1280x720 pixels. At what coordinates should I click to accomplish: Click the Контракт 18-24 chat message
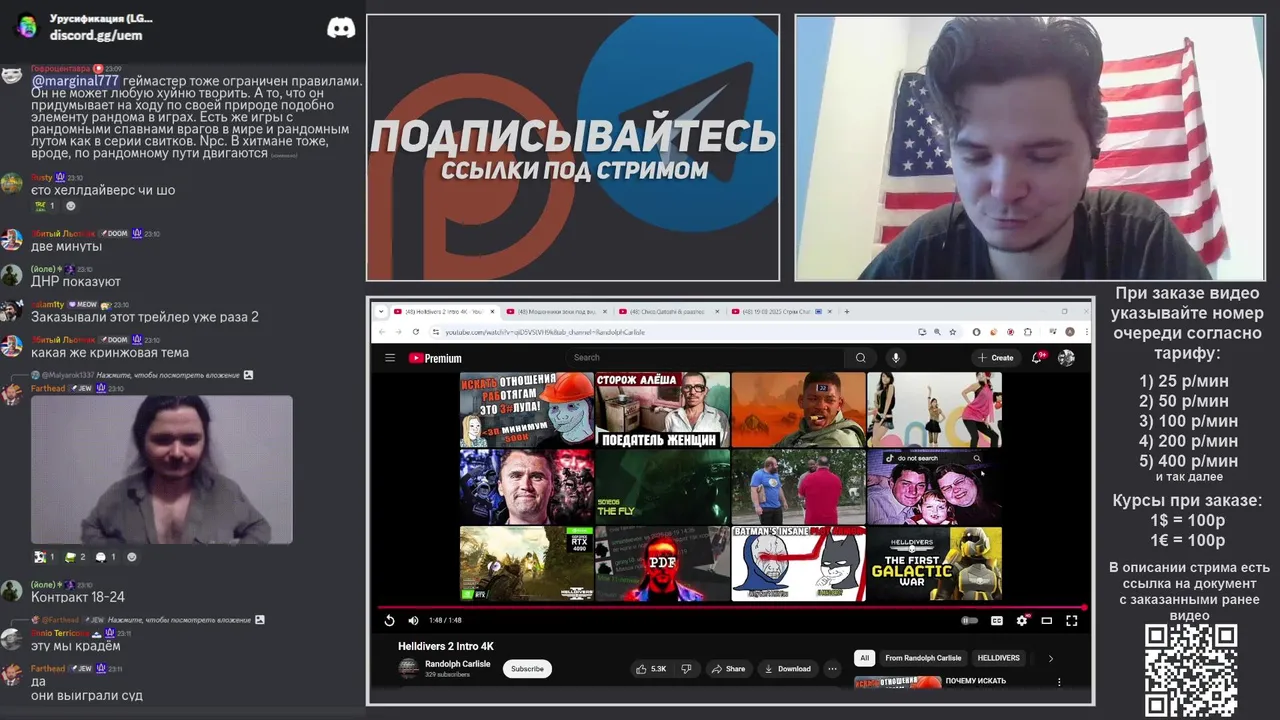(78, 597)
